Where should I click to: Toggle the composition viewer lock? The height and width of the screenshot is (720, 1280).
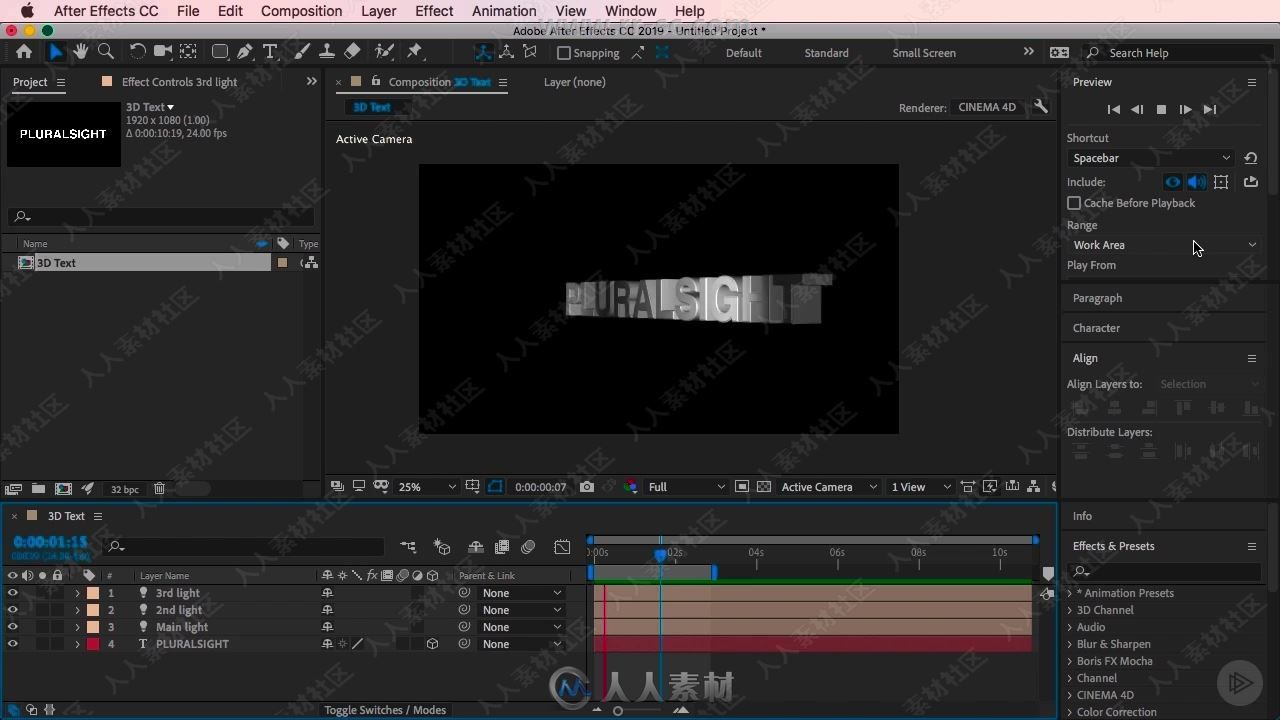[x=376, y=81]
